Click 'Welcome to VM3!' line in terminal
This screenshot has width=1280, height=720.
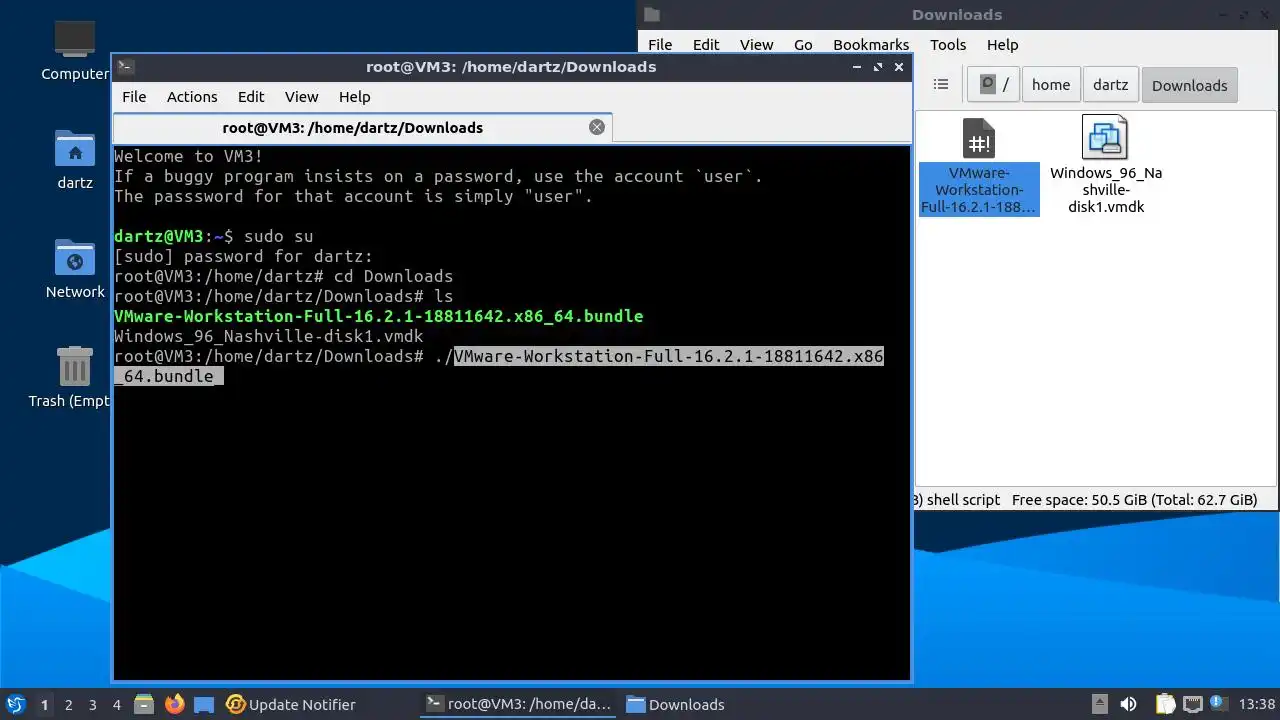point(189,156)
